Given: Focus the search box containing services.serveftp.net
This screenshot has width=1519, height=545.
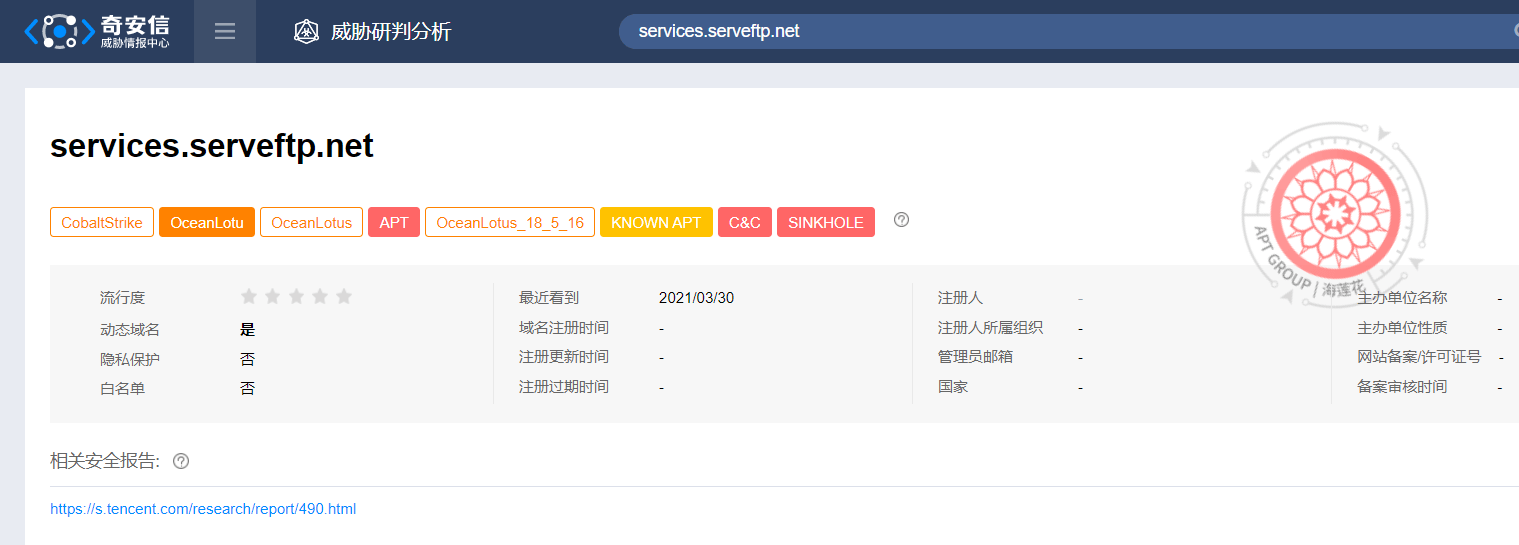Looking at the screenshot, I should click(1070, 31).
